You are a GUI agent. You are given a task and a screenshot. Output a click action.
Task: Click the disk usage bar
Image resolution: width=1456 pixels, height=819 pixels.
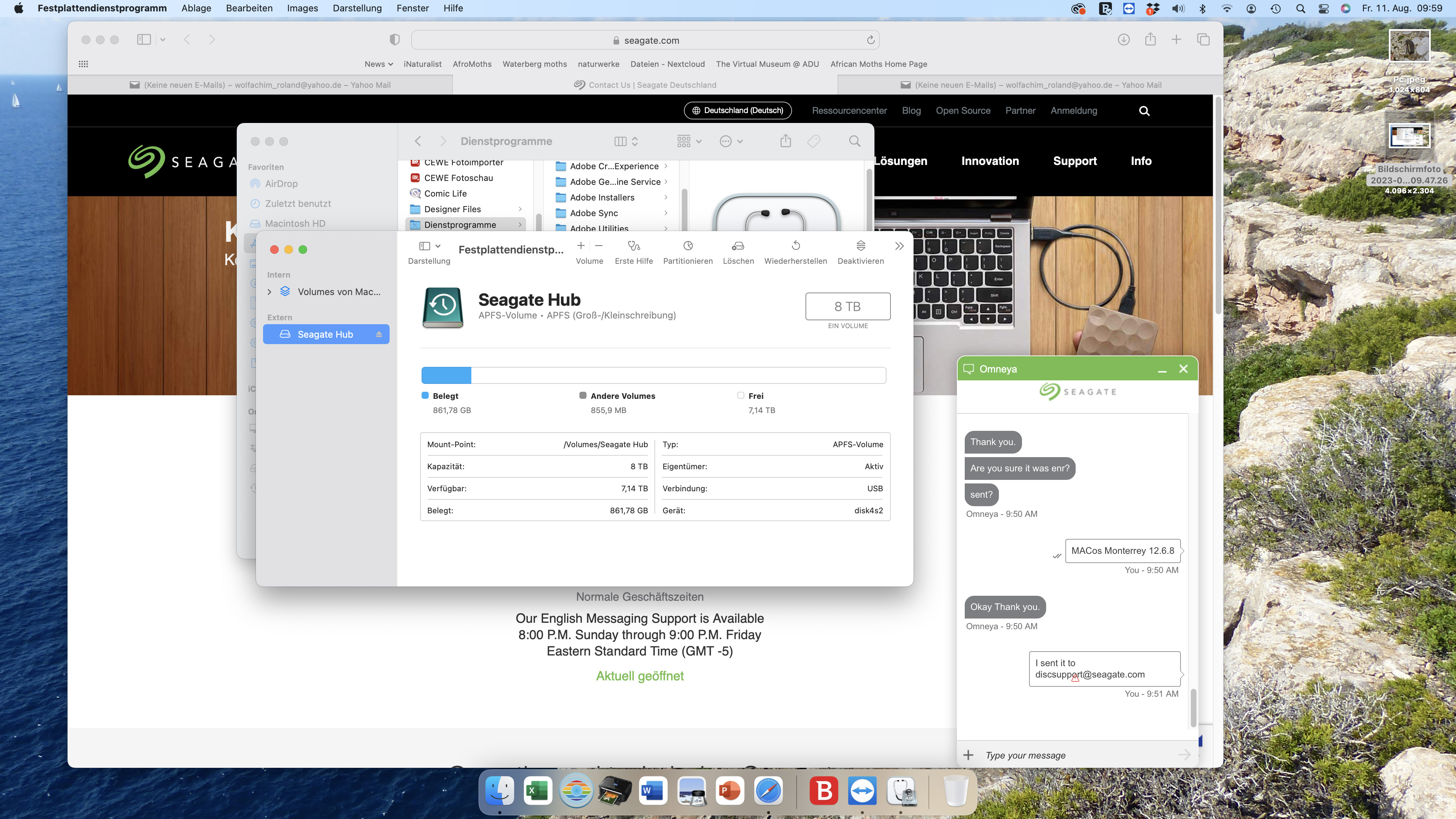(x=653, y=375)
